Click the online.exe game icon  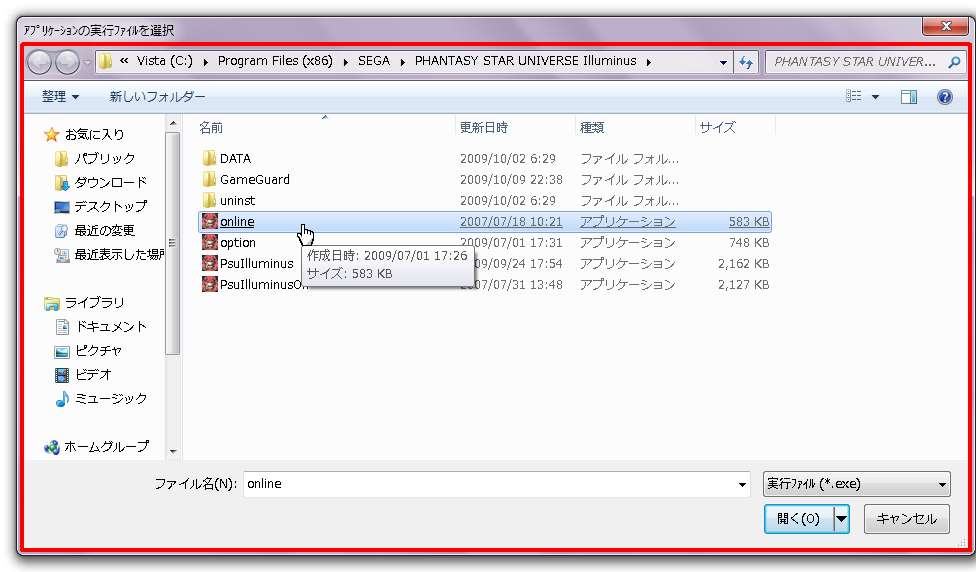click(x=209, y=221)
